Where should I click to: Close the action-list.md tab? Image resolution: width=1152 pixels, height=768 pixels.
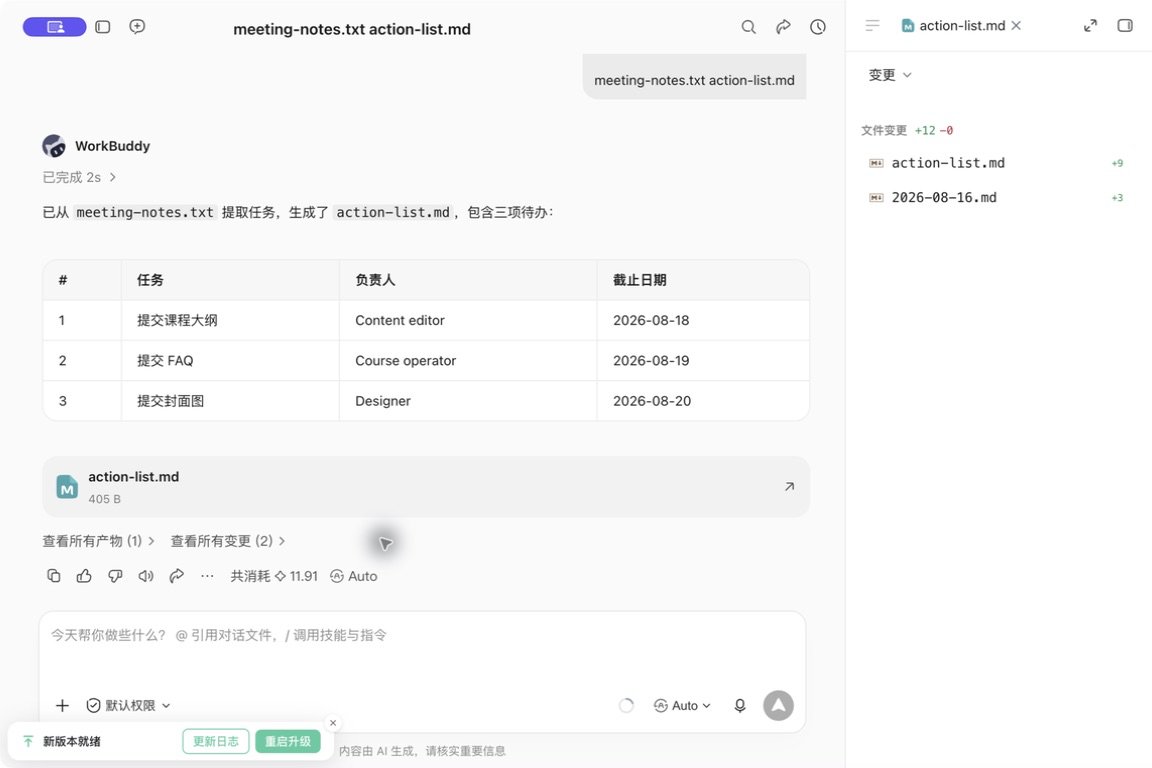tap(1016, 26)
